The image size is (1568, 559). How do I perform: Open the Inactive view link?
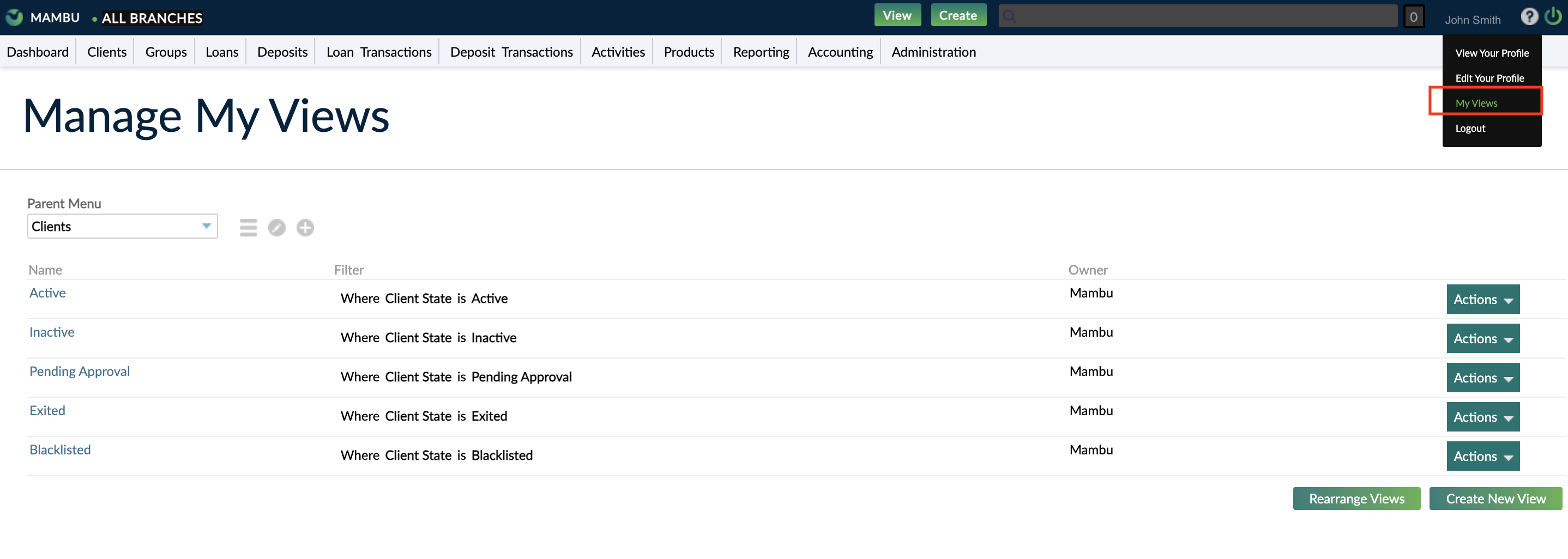(x=51, y=331)
